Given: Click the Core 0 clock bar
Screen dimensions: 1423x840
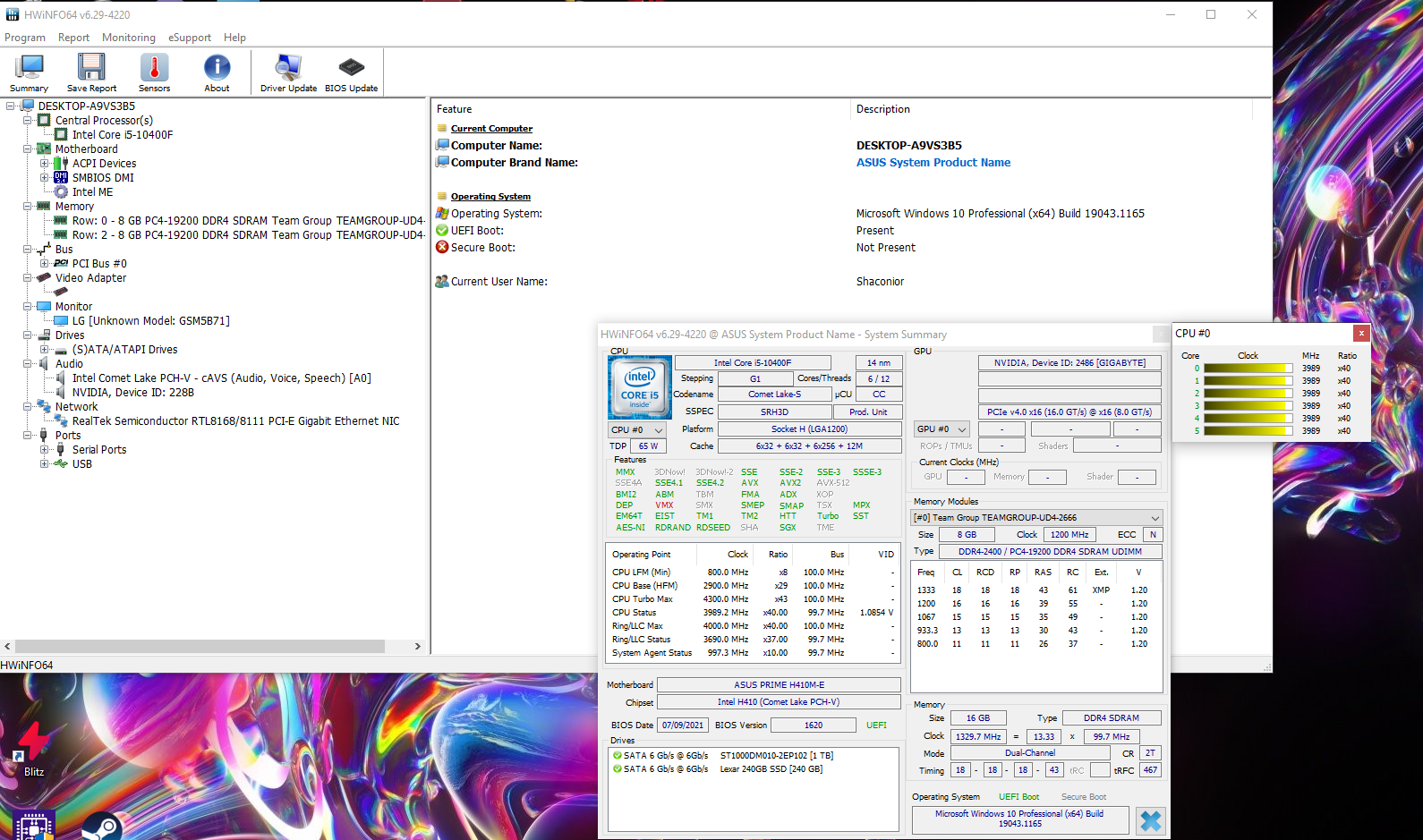Looking at the screenshot, I should click(1248, 369).
